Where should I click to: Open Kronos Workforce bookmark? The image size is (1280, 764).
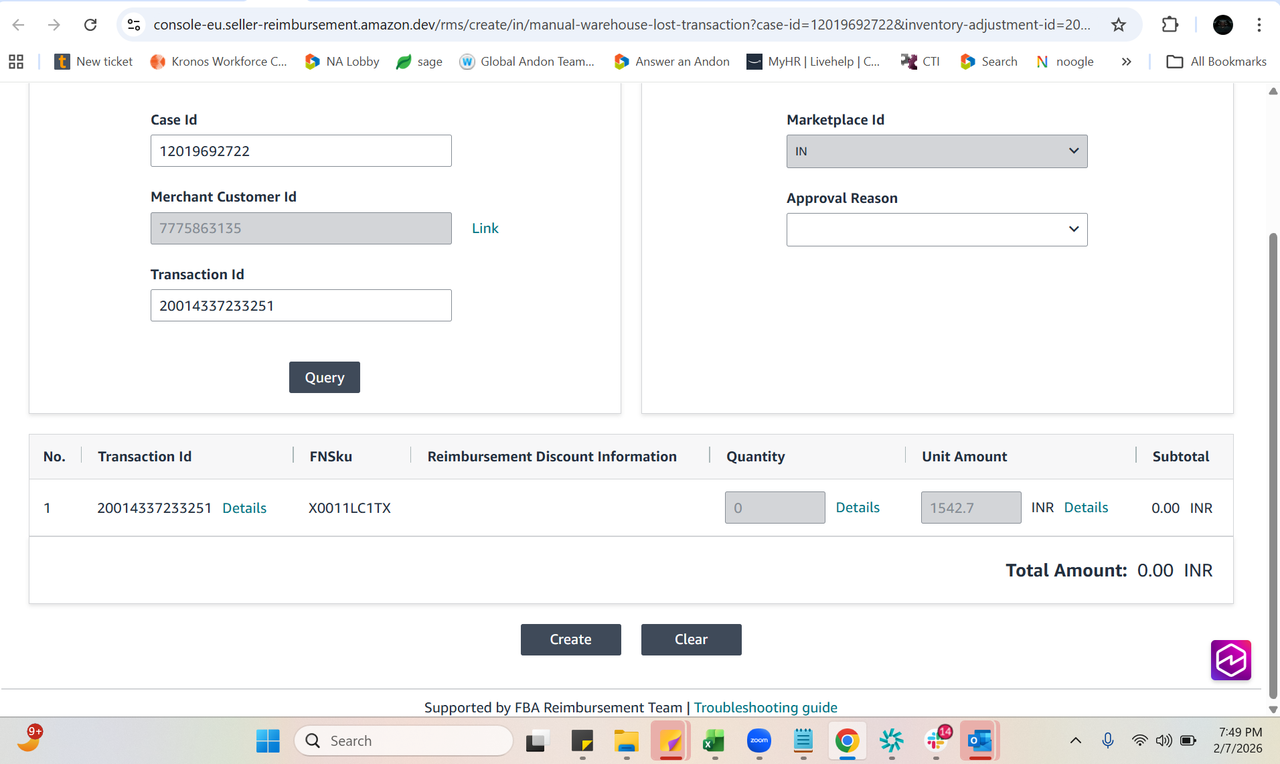[x=218, y=61]
